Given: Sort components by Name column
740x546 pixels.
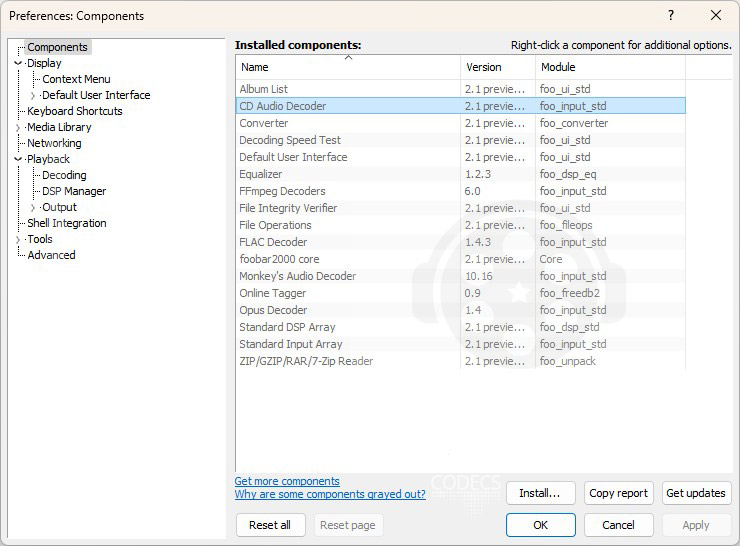Looking at the screenshot, I should (x=348, y=67).
